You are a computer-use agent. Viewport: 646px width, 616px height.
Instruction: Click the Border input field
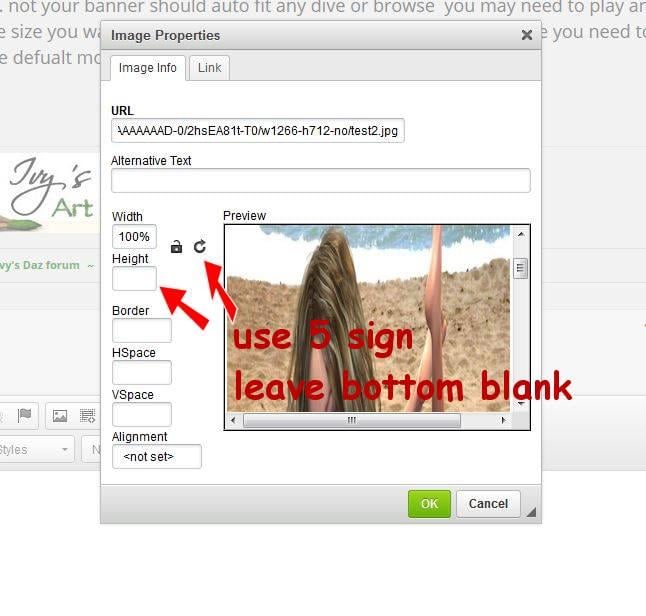coord(142,330)
